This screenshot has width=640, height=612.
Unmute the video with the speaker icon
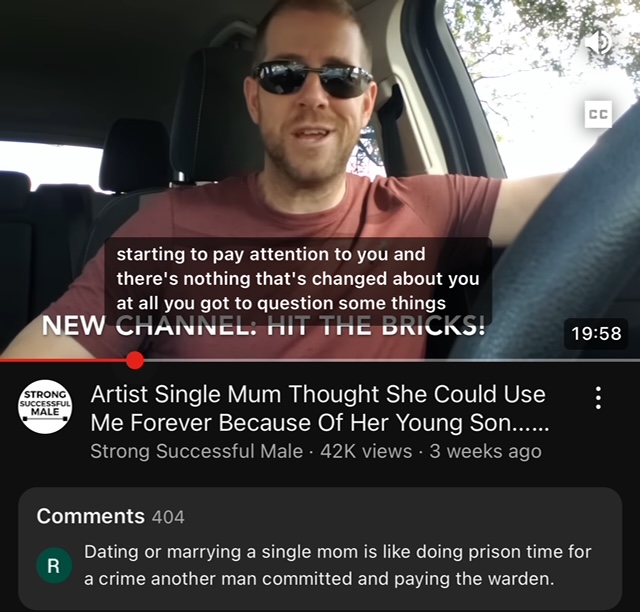pyautogui.click(x=598, y=43)
